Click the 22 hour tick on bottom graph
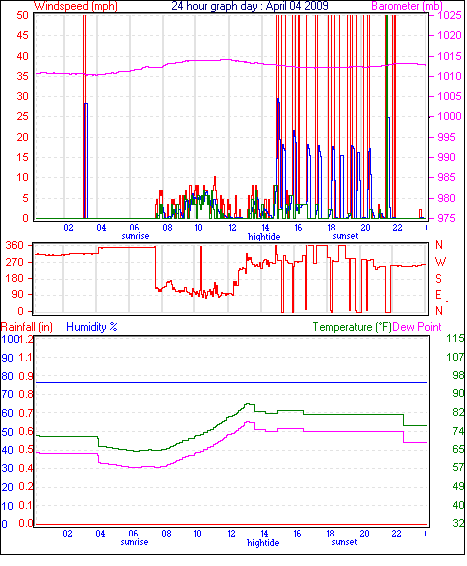Screen dimensions: 467x566 (396, 534)
